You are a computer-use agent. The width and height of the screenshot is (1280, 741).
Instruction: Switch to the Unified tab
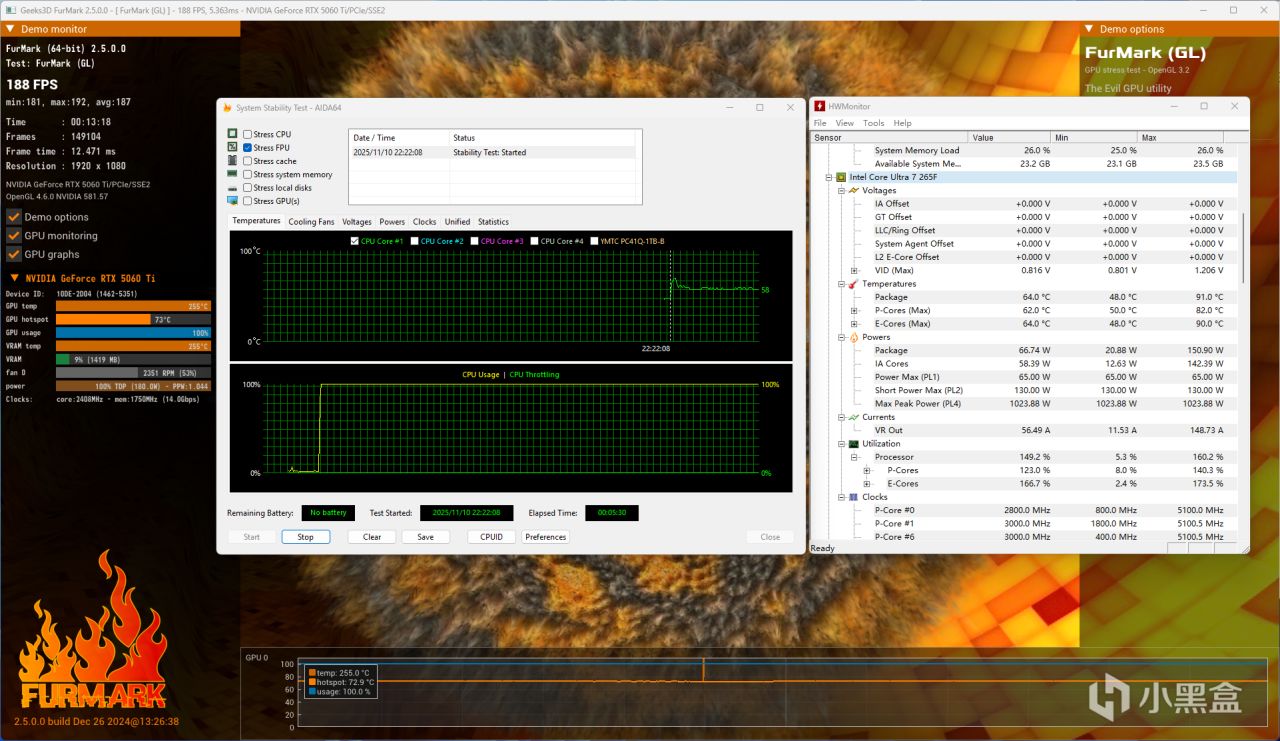pos(457,222)
